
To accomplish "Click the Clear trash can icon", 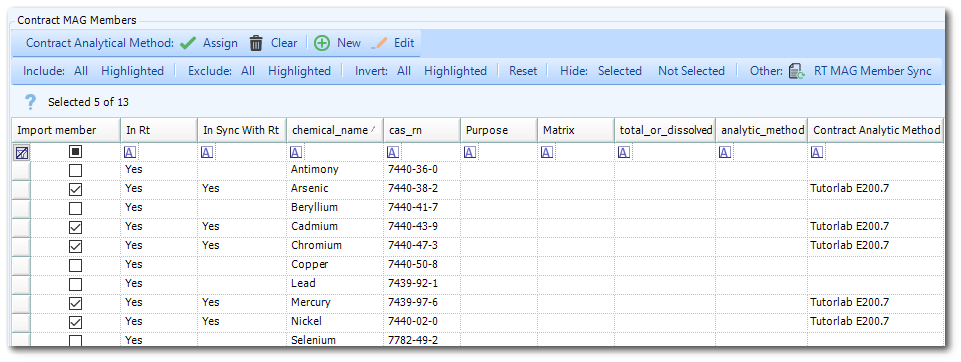I will (x=256, y=43).
